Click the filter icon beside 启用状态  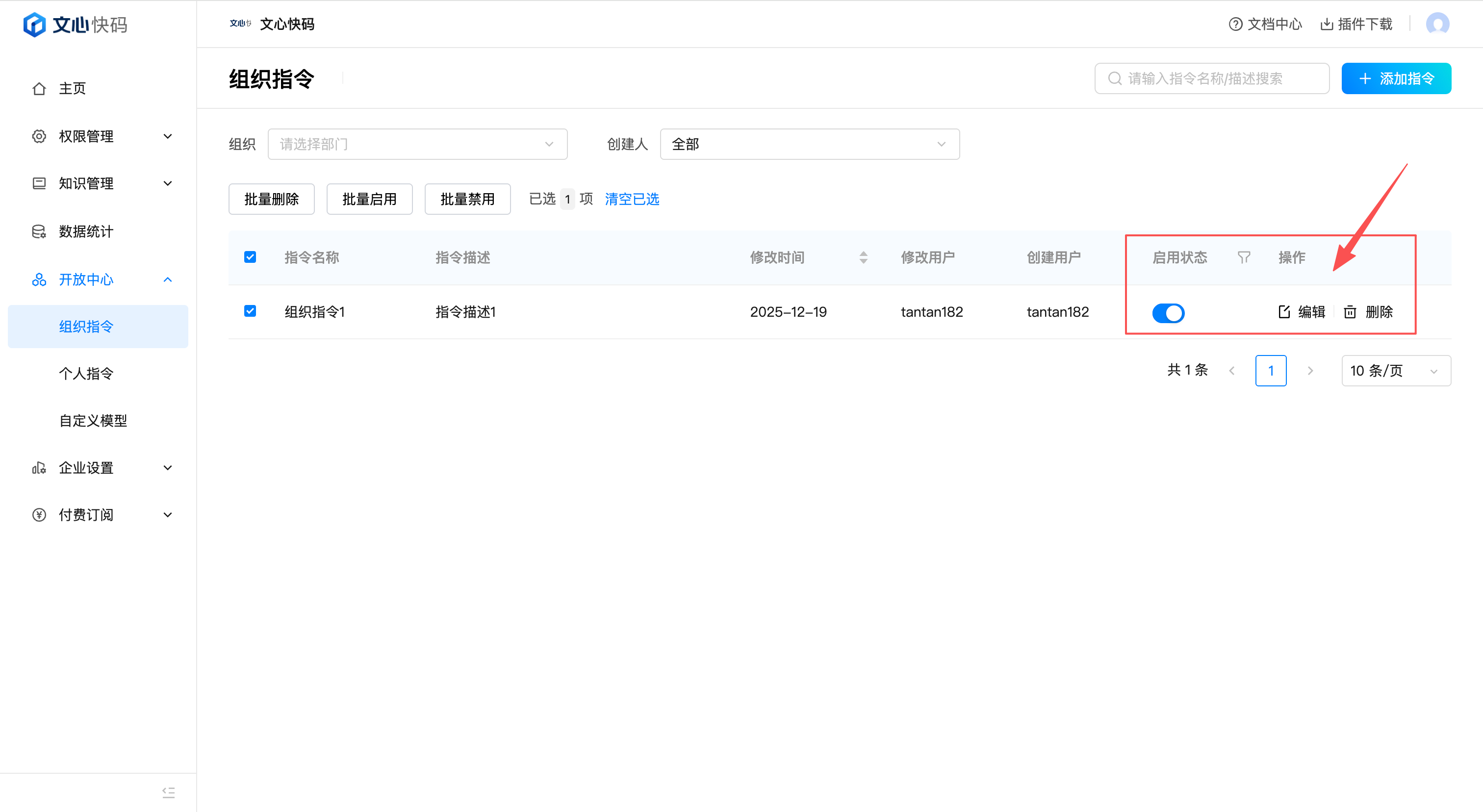[1244, 257]
